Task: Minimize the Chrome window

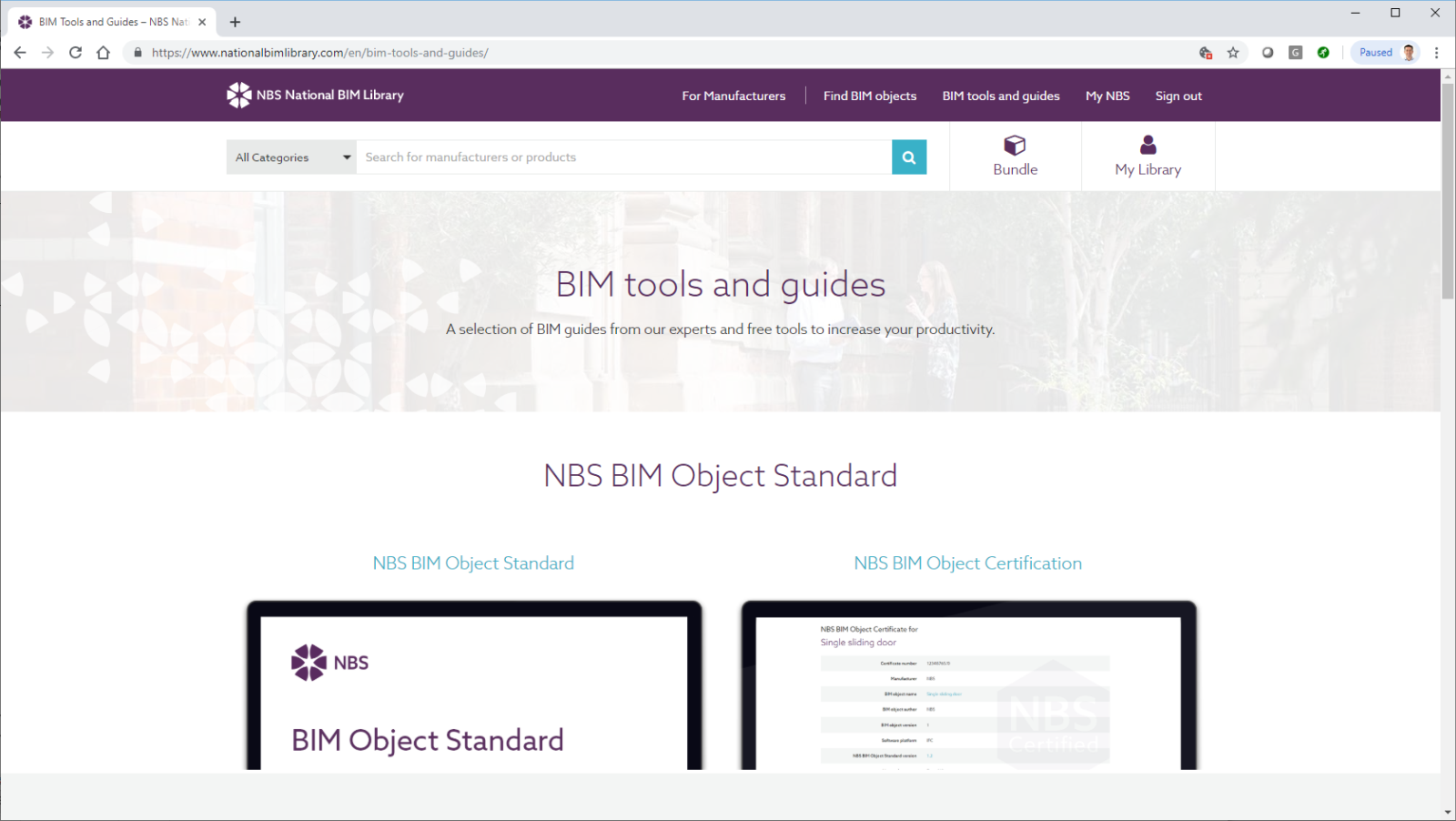Action: coord(1355,13)
